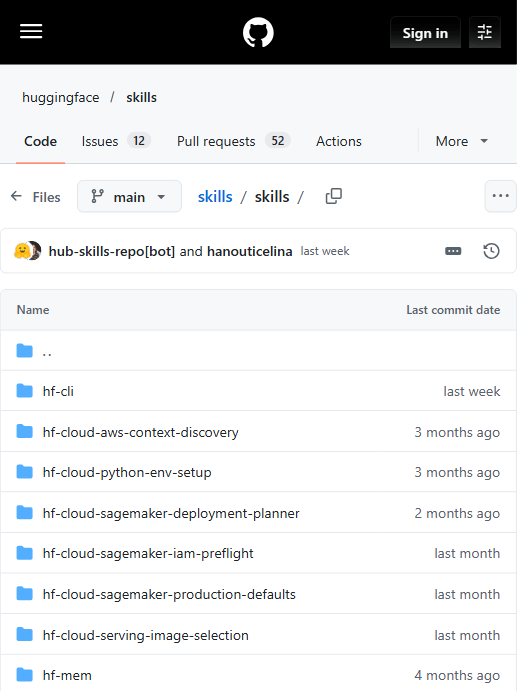This screenshot has height=691, width=517.
Task: Click the skills breadcrumb root link
Action: click(x=215, y=197)
